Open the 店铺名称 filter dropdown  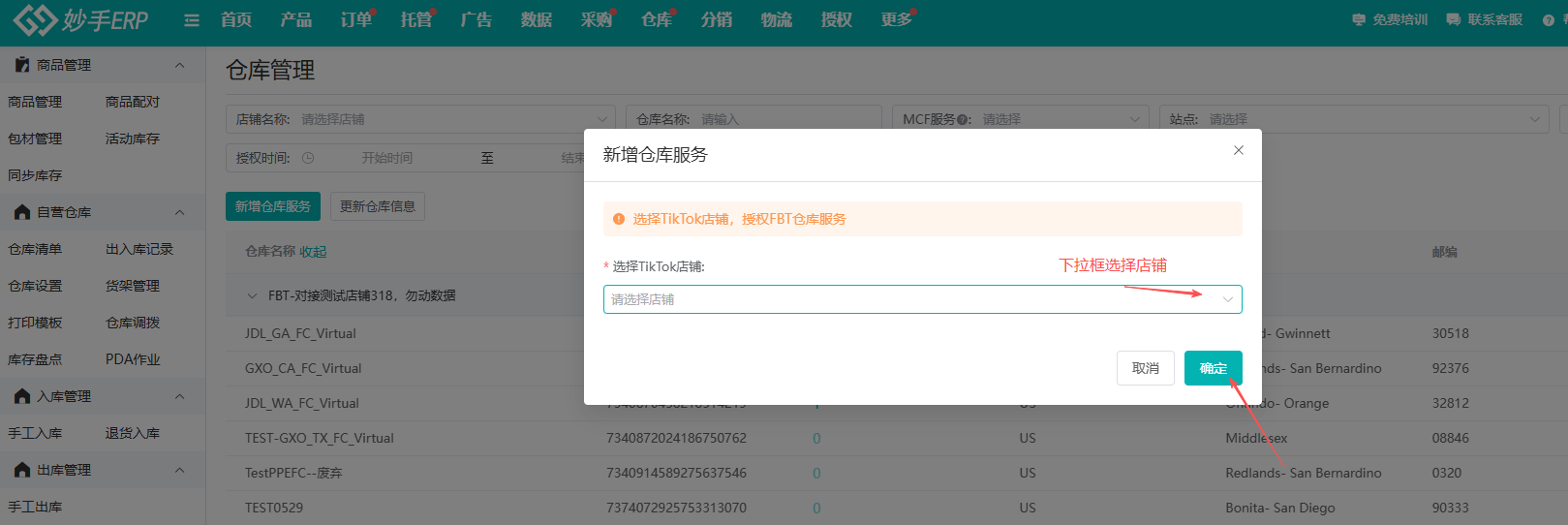[421, 119]
